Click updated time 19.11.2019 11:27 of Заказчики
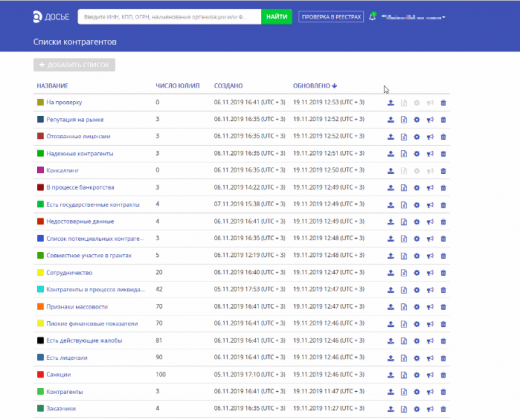520x420 pixels. click(329, 408)
